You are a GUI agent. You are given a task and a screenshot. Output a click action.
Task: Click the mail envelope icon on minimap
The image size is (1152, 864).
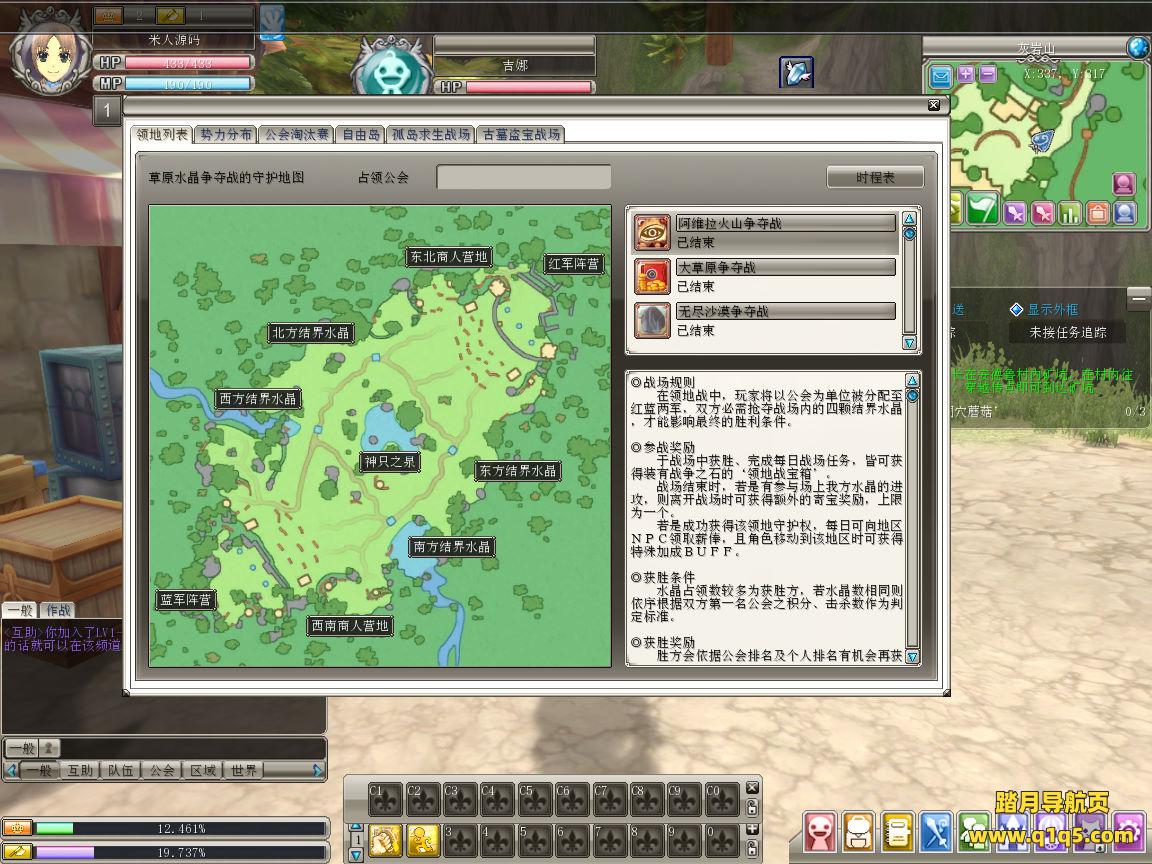coord(940,75)
